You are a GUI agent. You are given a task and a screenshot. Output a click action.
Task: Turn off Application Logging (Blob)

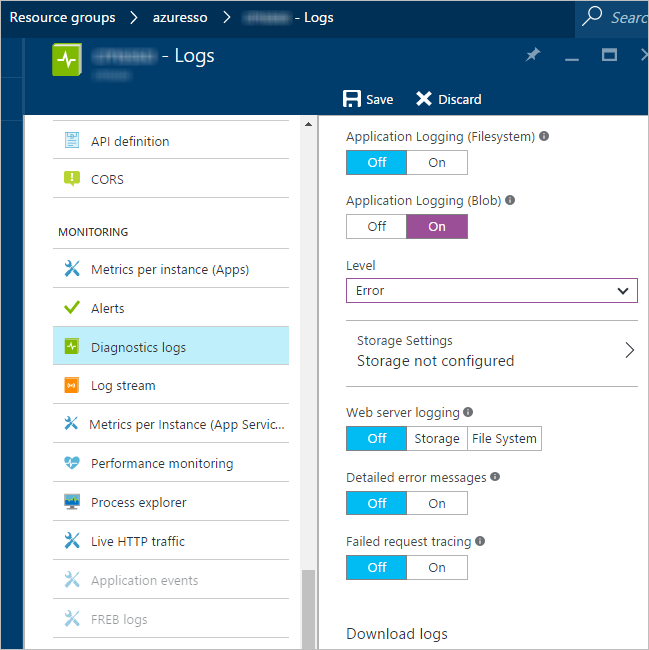(376, 226)
